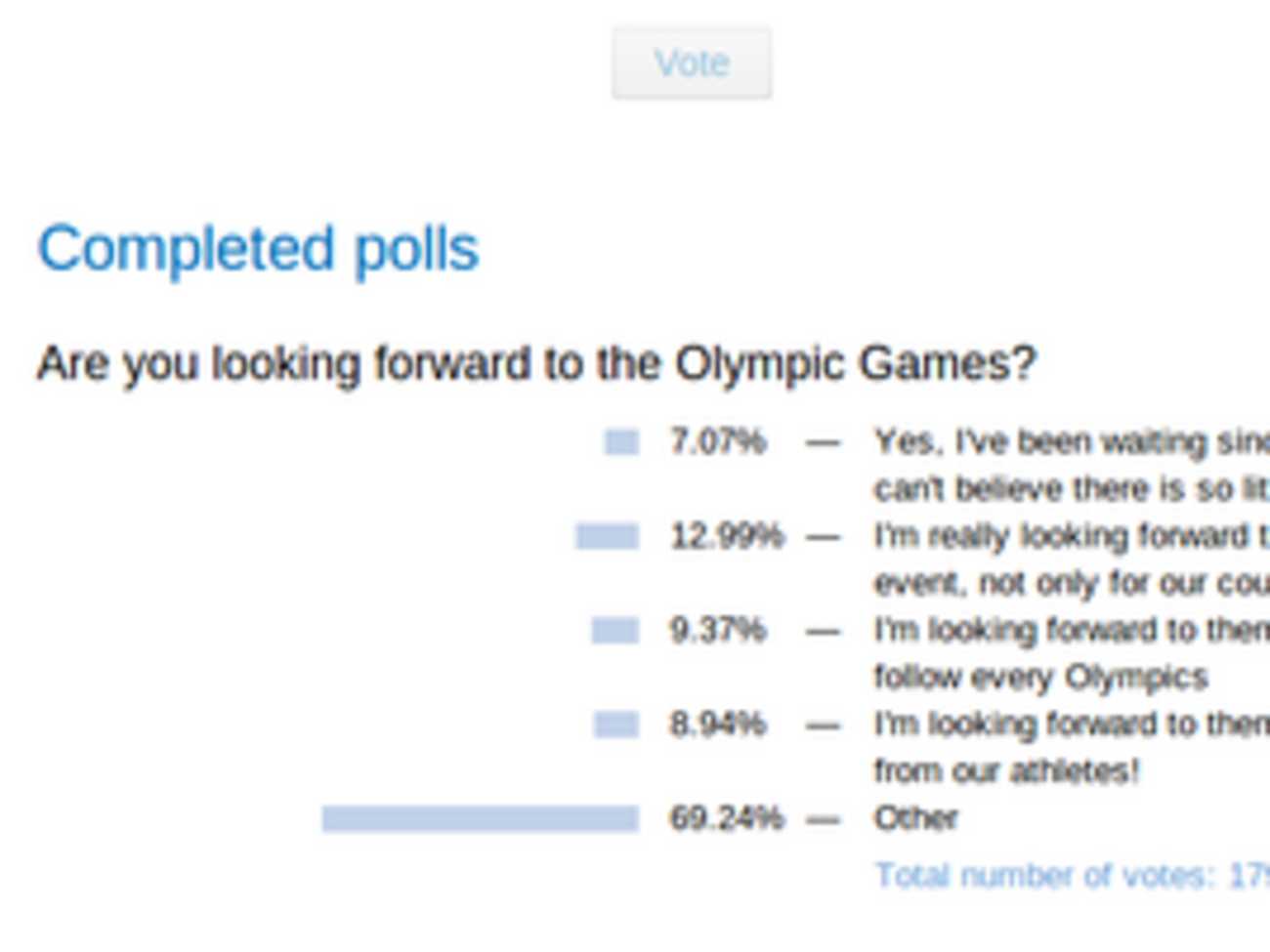Click the 7.07% result bar

point(621,442)
